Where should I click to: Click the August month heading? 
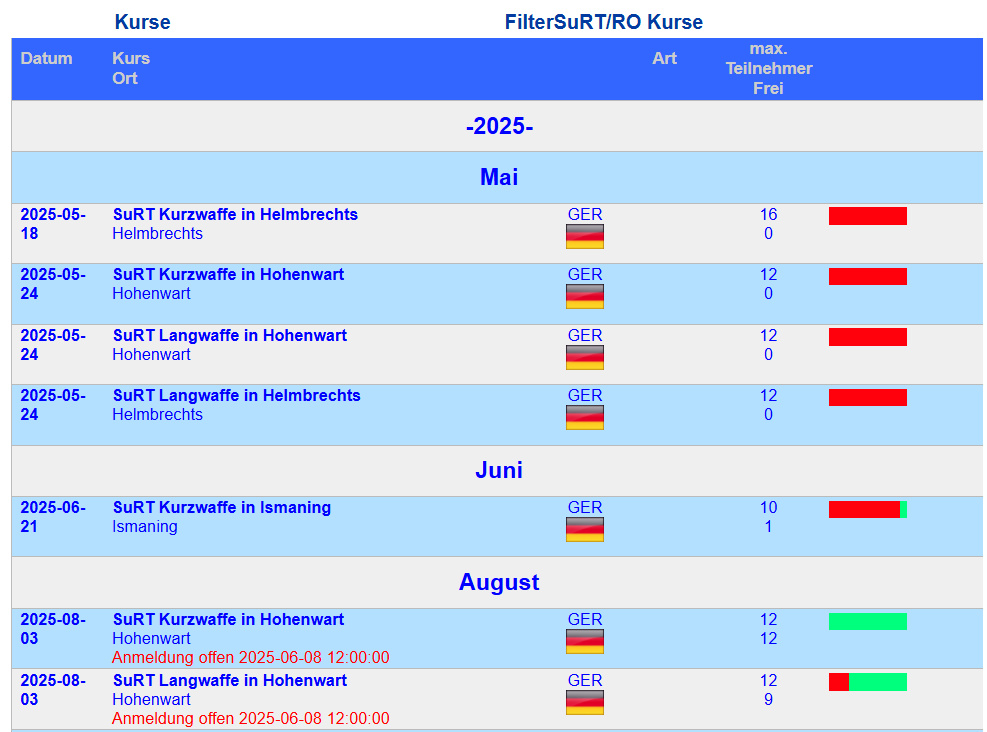(499, 582)
